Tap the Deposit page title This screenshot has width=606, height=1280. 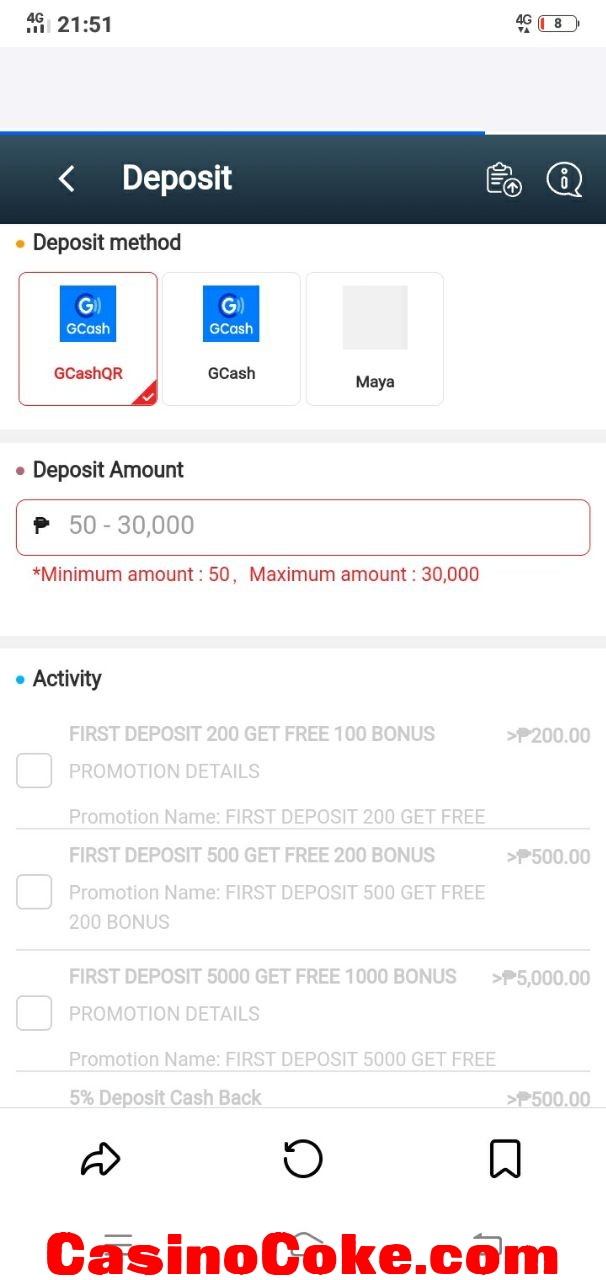[177, 179]
